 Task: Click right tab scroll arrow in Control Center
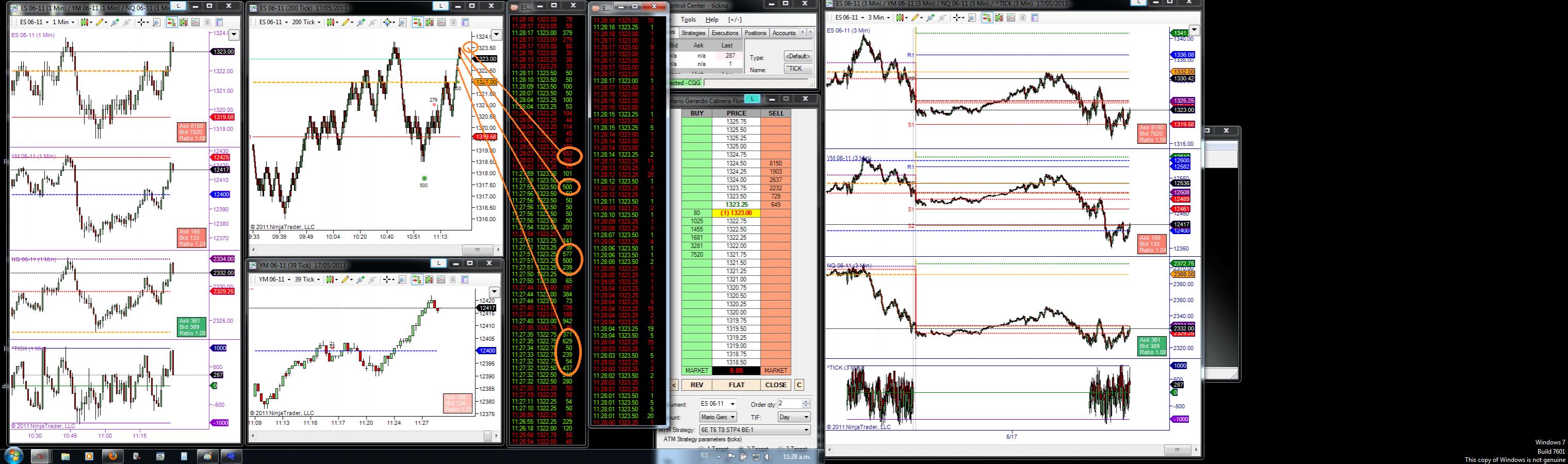click(x=811, y=32)
